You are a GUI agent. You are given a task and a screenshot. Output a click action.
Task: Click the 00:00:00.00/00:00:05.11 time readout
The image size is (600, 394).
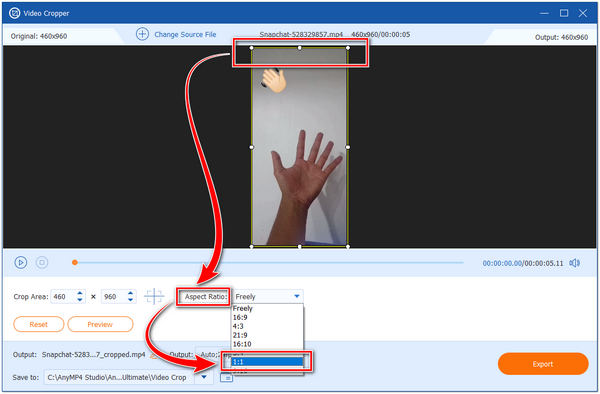(x=523, y=263)
